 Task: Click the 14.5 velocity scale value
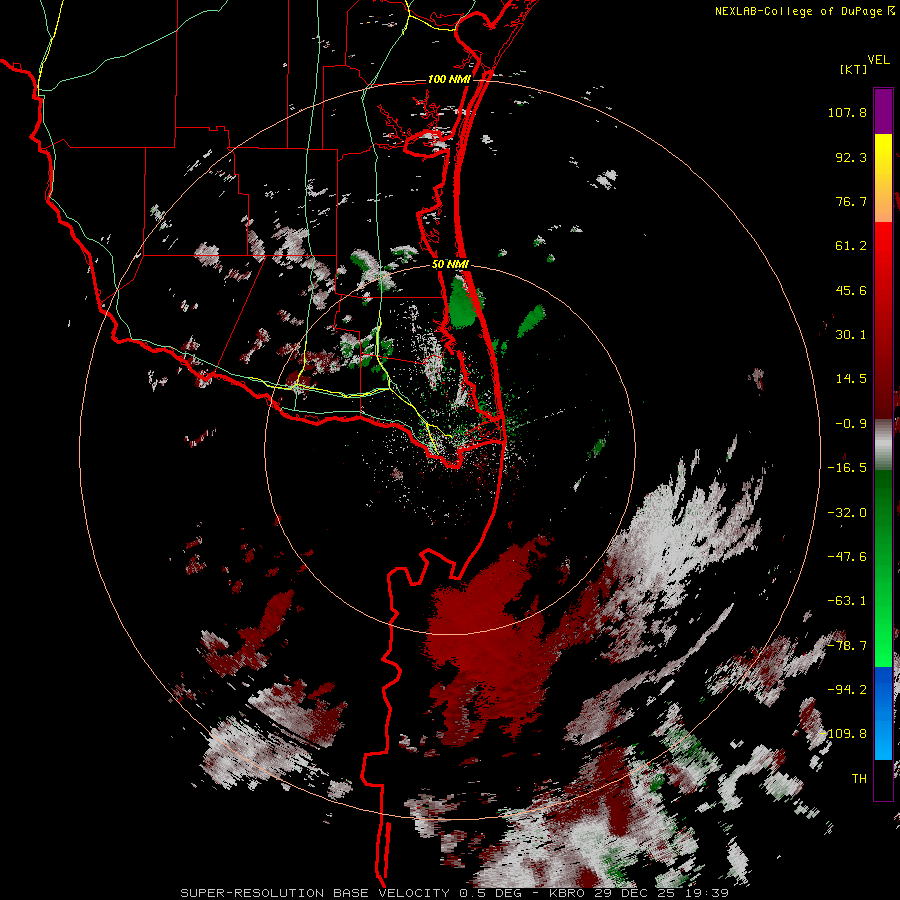point(851,379)
